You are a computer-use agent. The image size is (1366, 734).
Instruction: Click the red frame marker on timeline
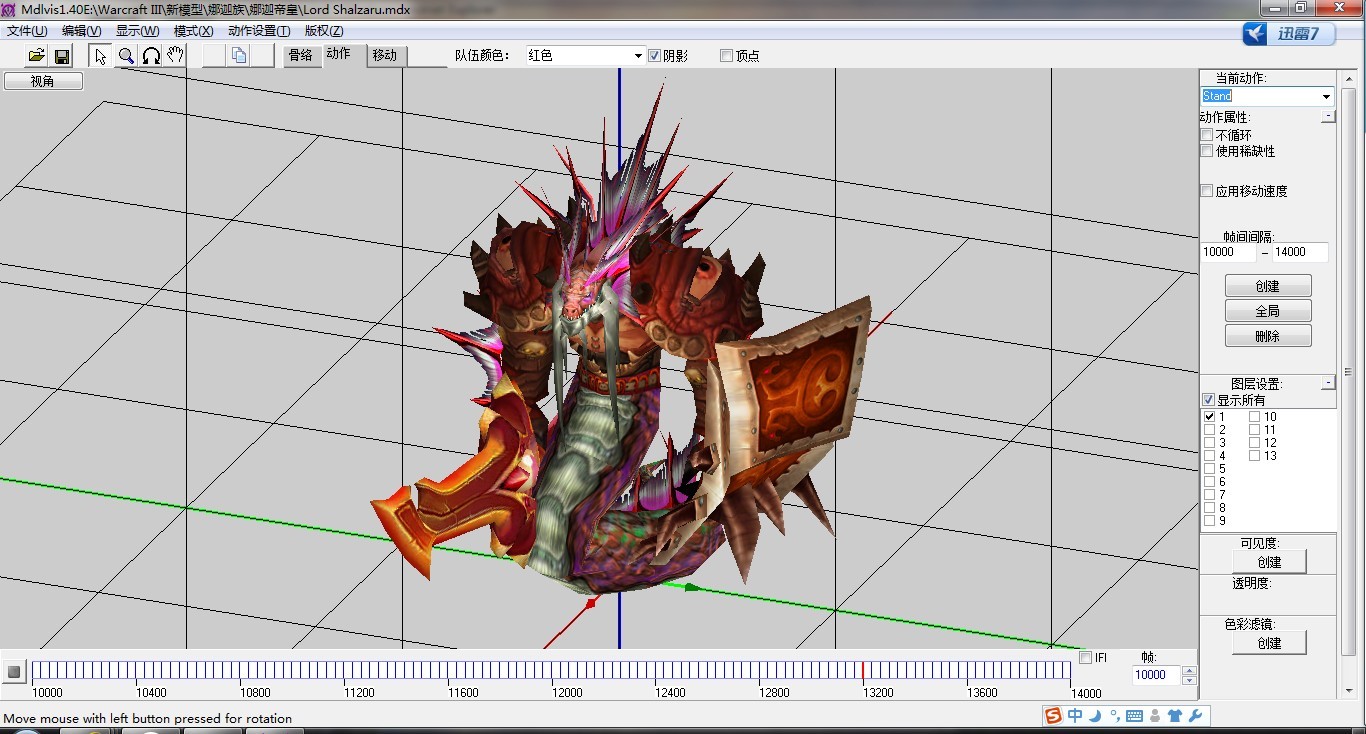[x=863, y=671]
